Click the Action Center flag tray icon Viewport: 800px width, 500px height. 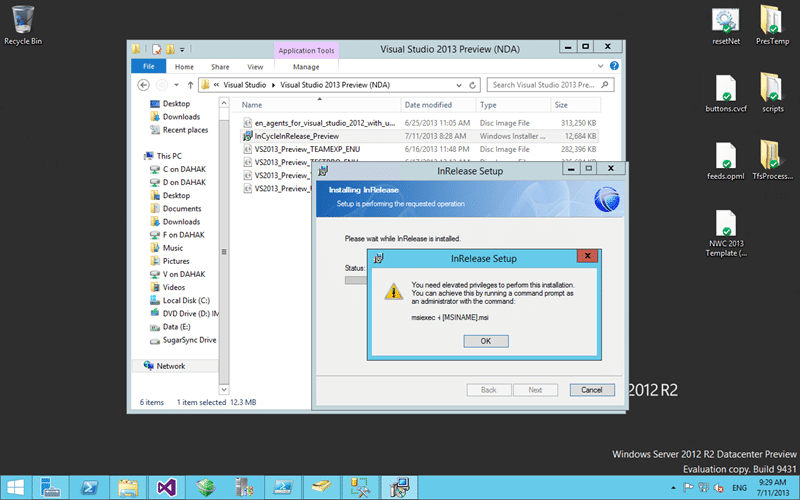(x=688, y=488)
